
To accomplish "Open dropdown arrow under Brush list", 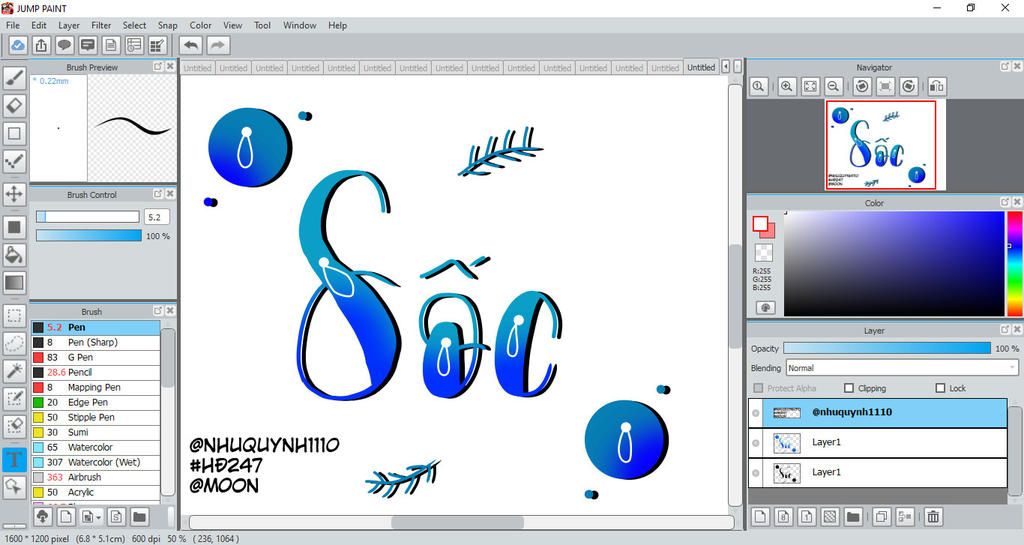I will (99, 518).
